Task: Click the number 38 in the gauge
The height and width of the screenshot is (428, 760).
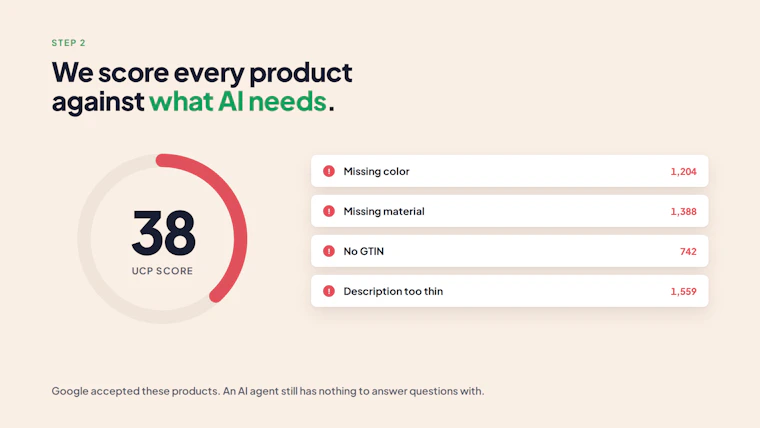Action: pos(163,233)
